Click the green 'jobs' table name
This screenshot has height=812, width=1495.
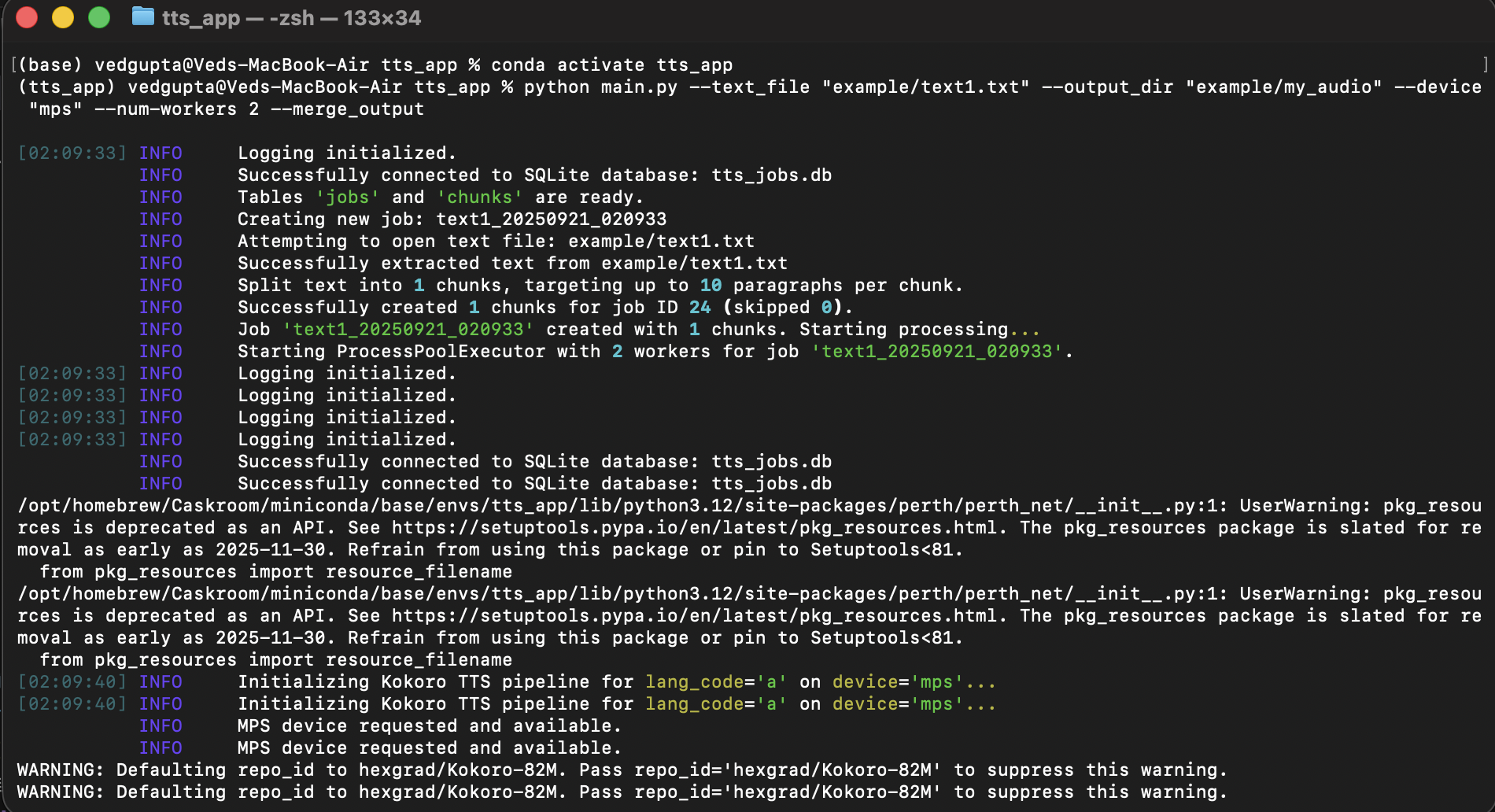coord(347,197)
